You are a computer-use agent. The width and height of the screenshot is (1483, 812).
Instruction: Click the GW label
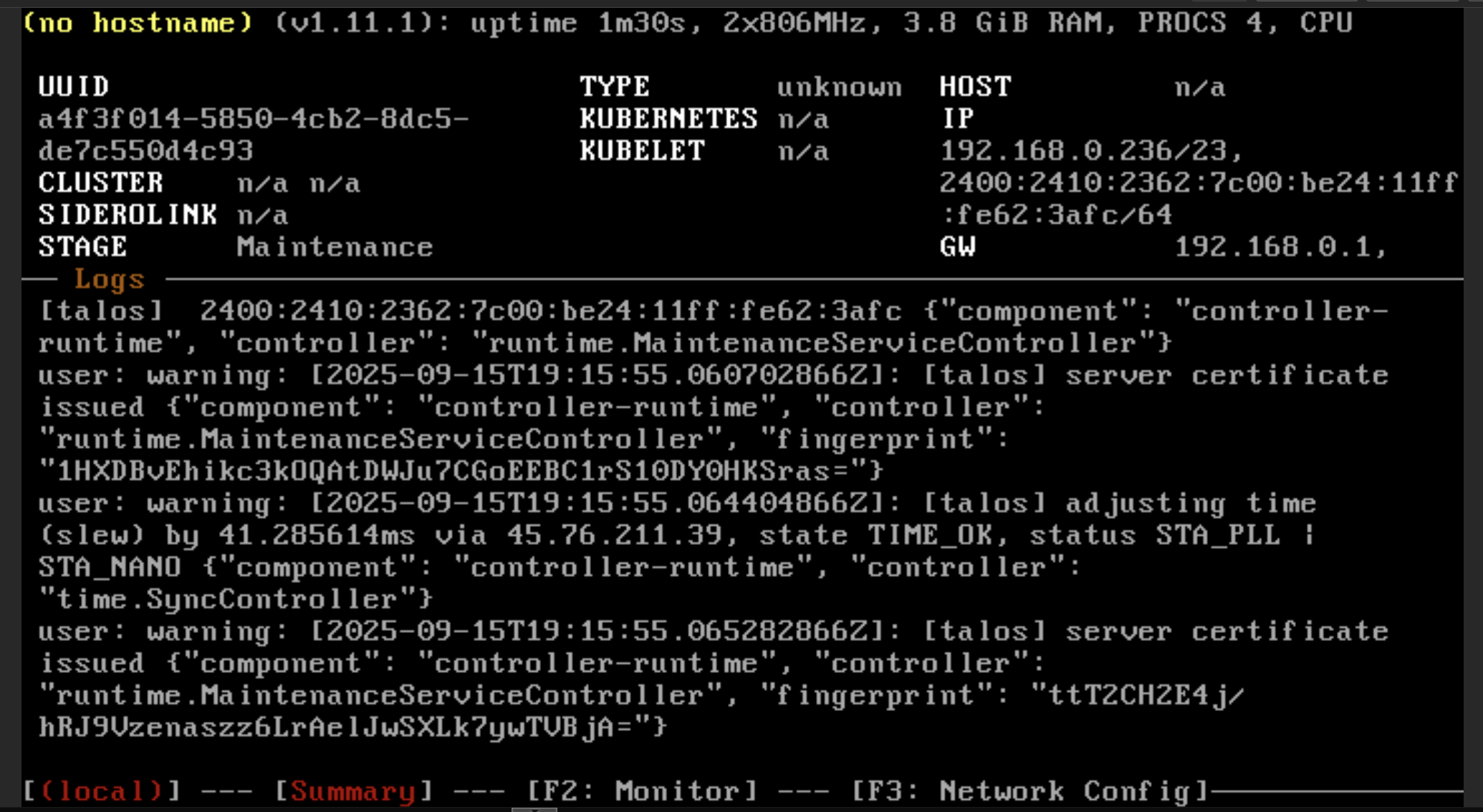tap(957, 247)
